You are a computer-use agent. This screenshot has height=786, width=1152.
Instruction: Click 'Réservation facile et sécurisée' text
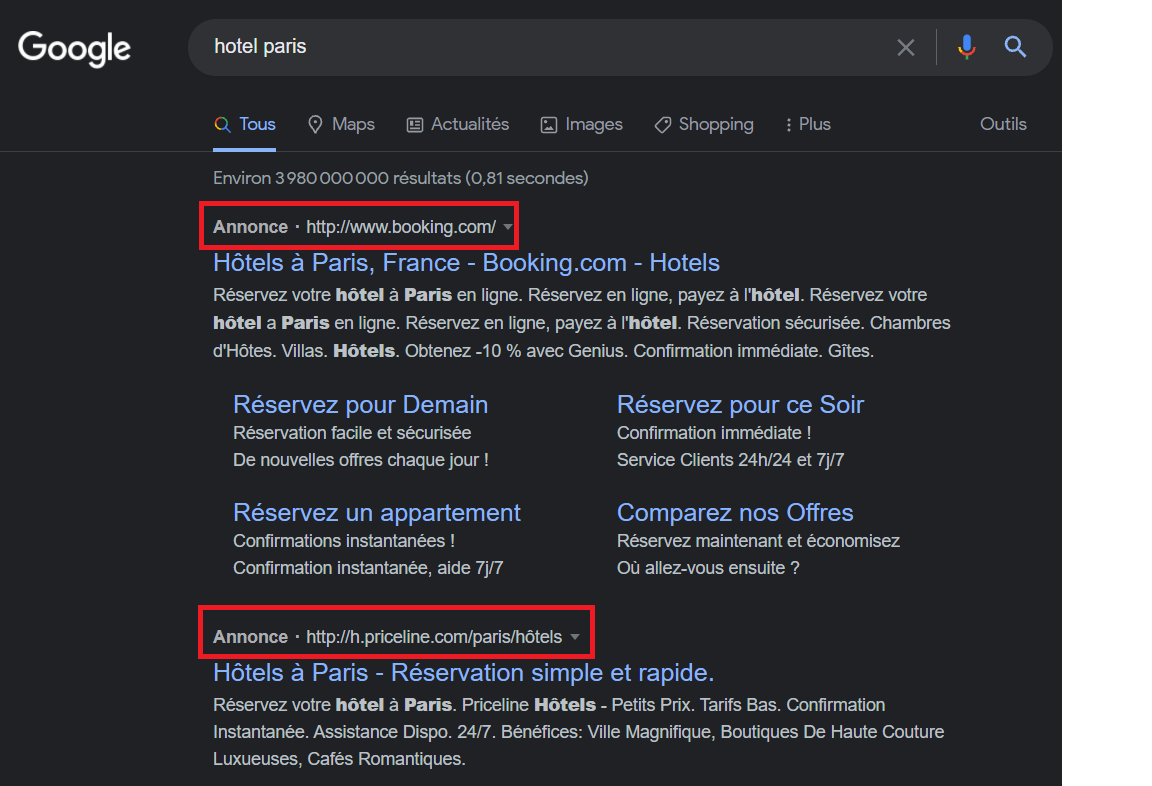coord(352,433)
